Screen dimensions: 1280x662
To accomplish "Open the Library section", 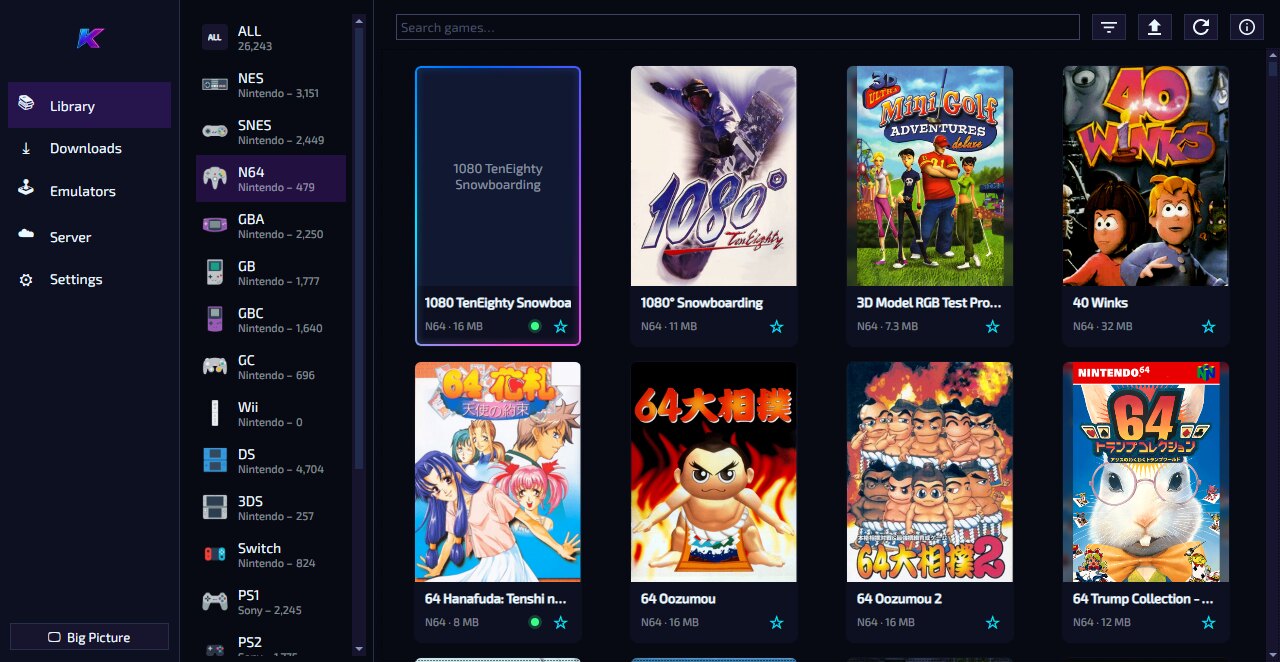I will (89, 105).
